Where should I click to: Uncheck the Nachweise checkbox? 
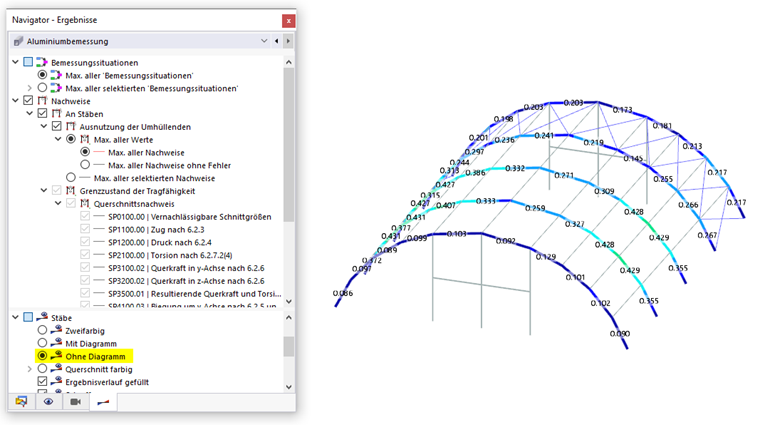click(x=28, y=101)
